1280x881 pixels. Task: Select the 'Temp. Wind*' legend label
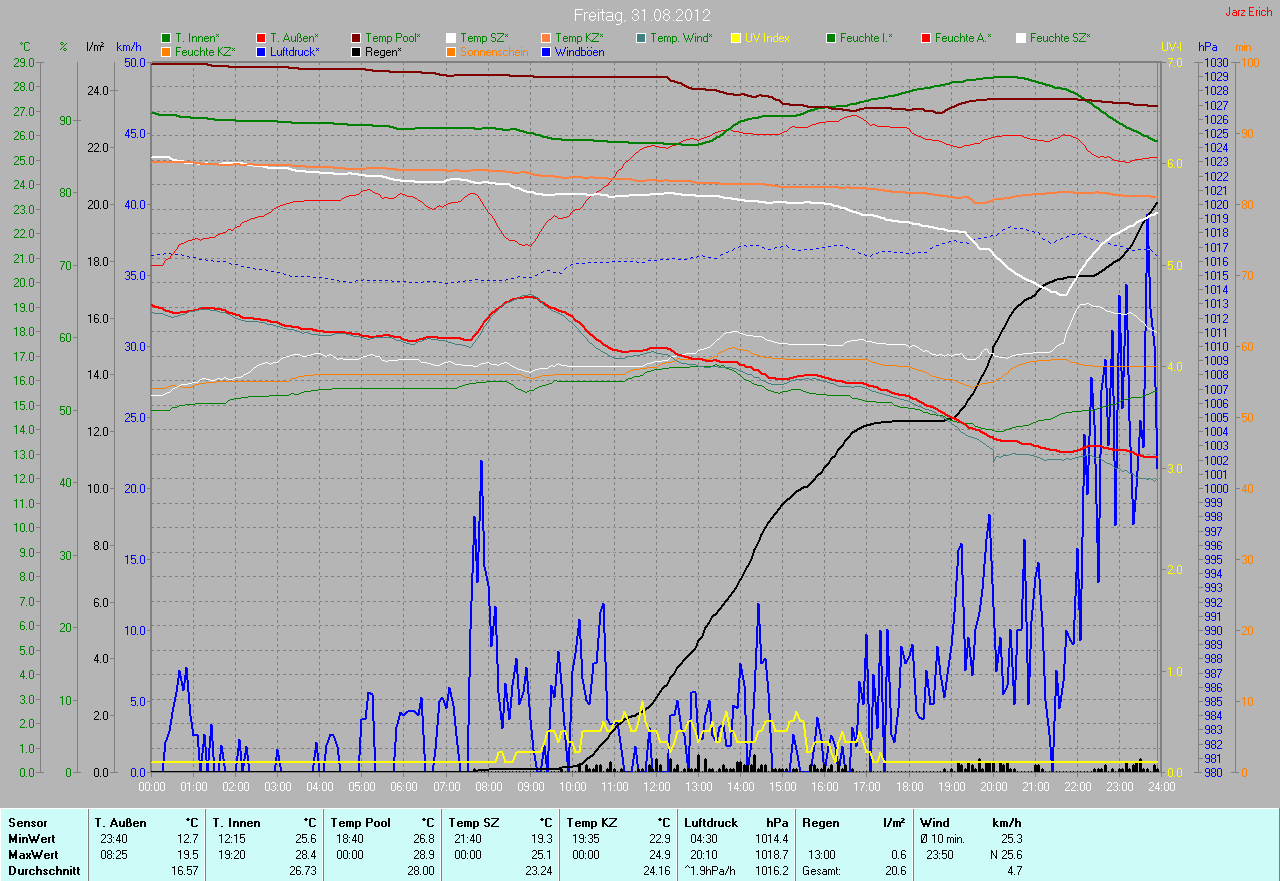tap(681, 38)
